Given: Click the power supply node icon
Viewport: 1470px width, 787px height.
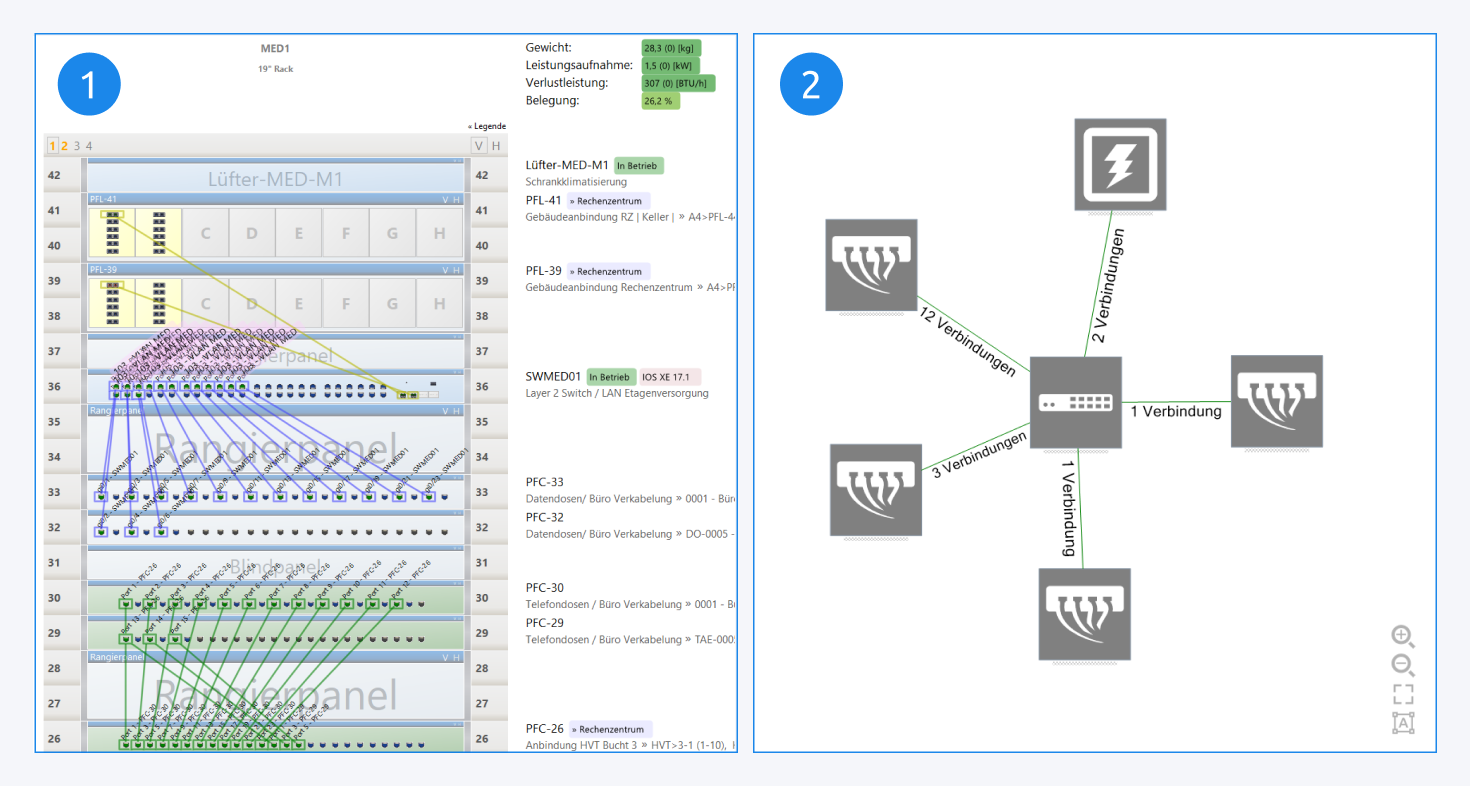Looking at the screenshot, I should pyautogui.click(x=1120, y=164).
